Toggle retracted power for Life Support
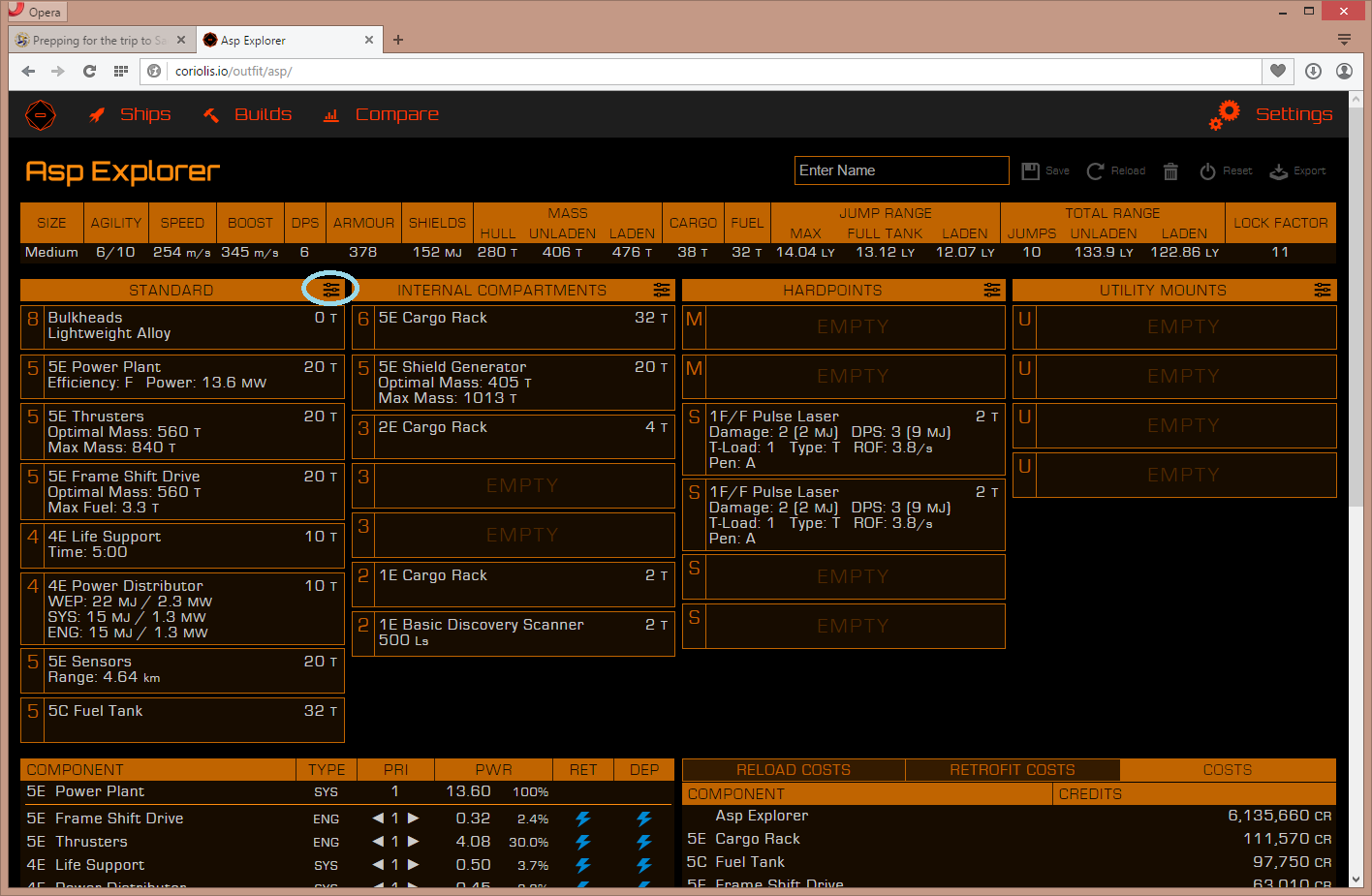1372x896 pixels. [x=583, y=865]
